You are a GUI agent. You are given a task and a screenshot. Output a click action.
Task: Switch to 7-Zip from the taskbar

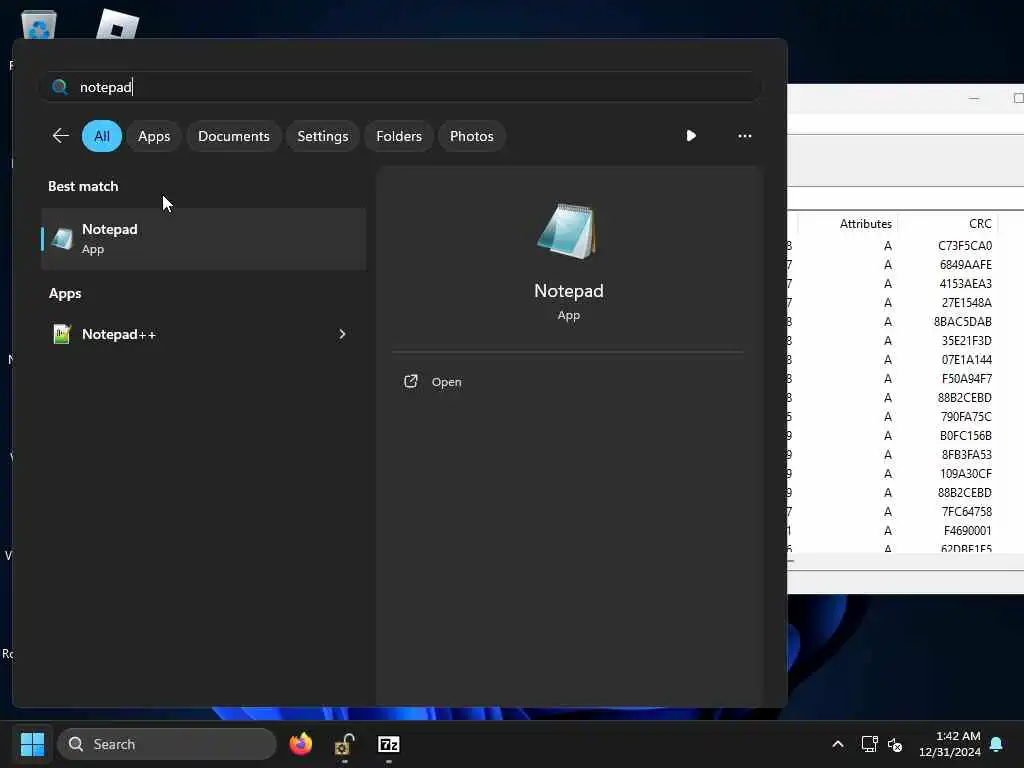point(389,744)
